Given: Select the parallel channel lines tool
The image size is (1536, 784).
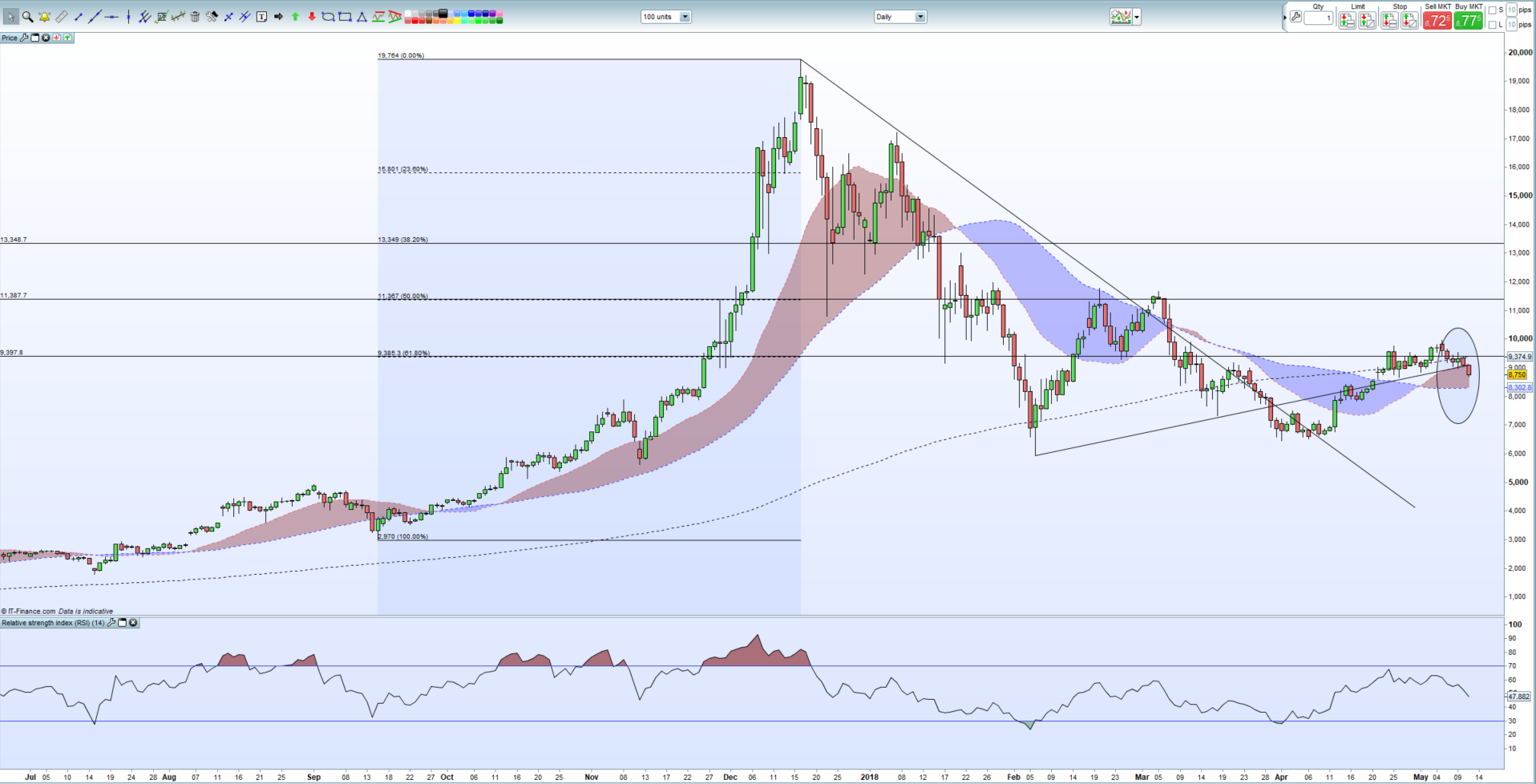Looking at the screenshot, I should [144, 17].
